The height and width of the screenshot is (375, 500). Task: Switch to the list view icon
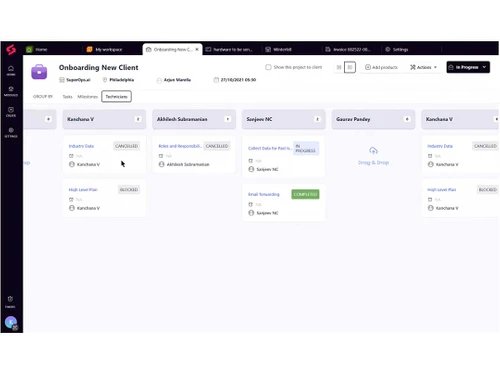coord(339,67)
